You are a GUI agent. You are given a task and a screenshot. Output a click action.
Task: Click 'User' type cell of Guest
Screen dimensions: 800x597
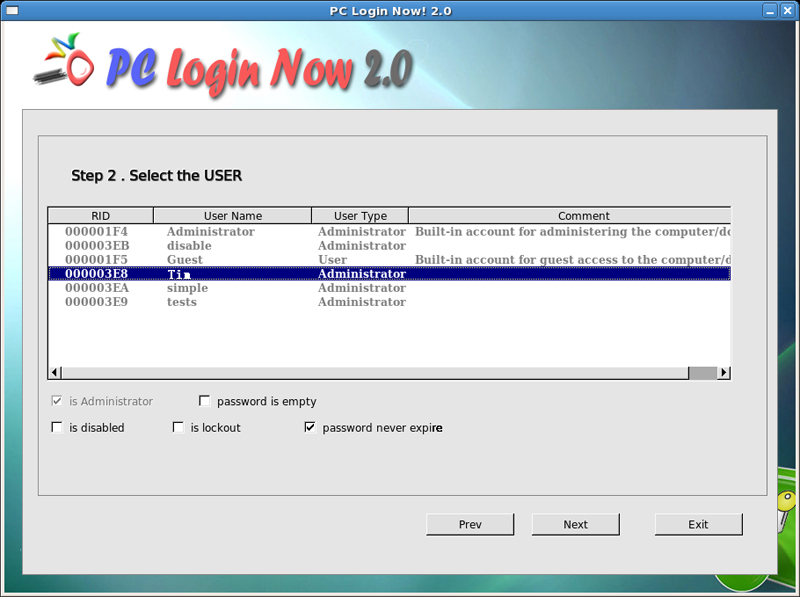tap(333, 260)
